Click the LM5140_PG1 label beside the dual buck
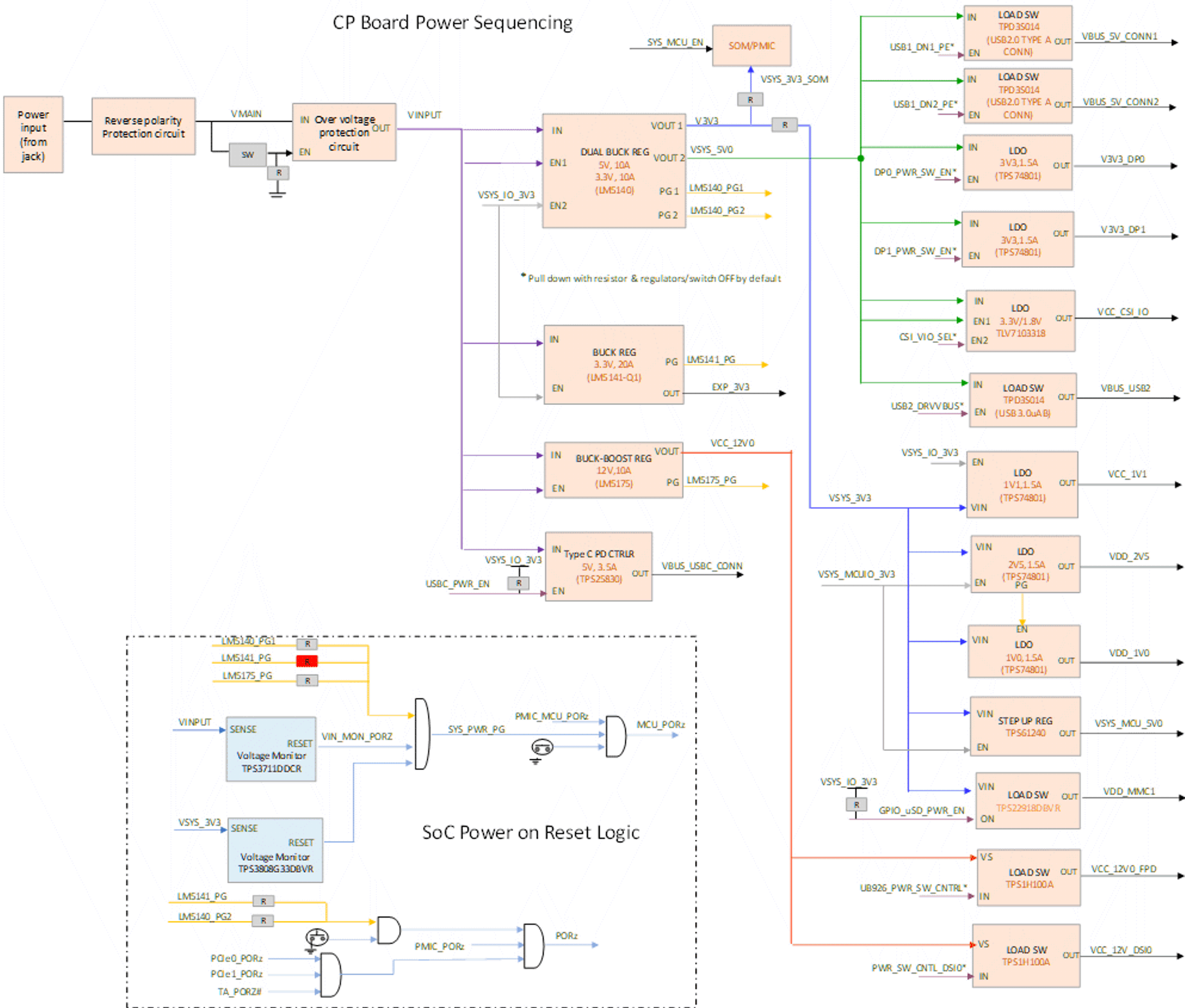 (716, 188)
